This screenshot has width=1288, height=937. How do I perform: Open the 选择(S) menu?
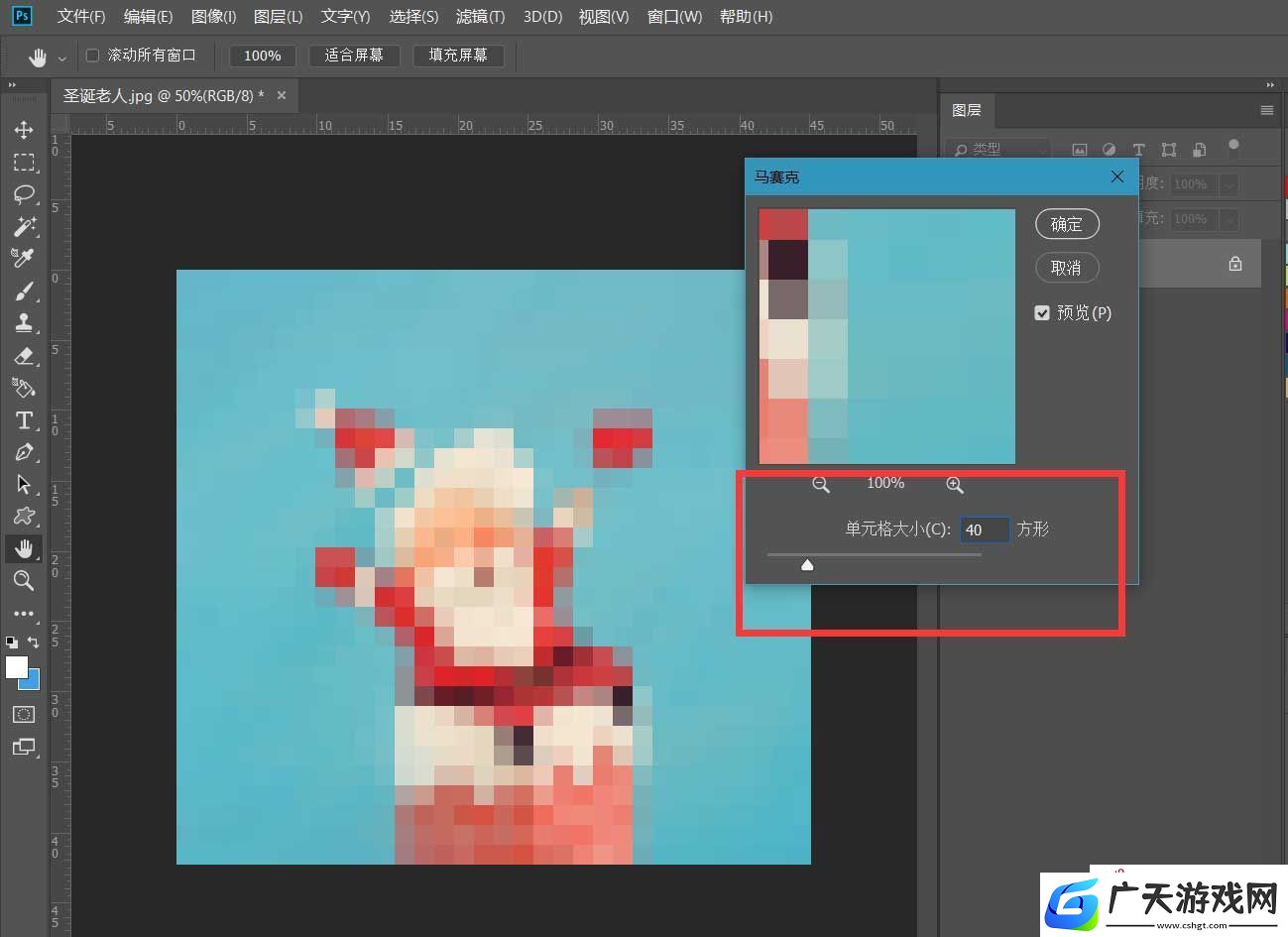tap(413, 17)
